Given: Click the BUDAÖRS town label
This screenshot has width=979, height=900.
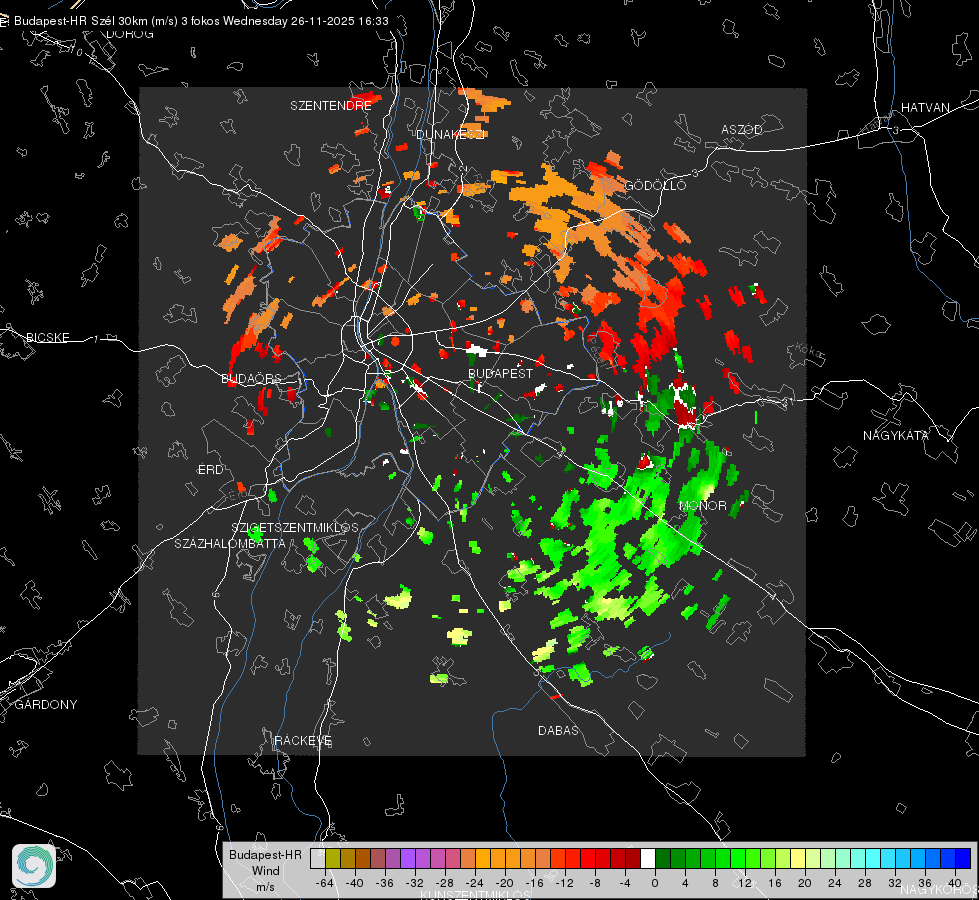Looking at the screenshot, I should [x=251, y=378].
